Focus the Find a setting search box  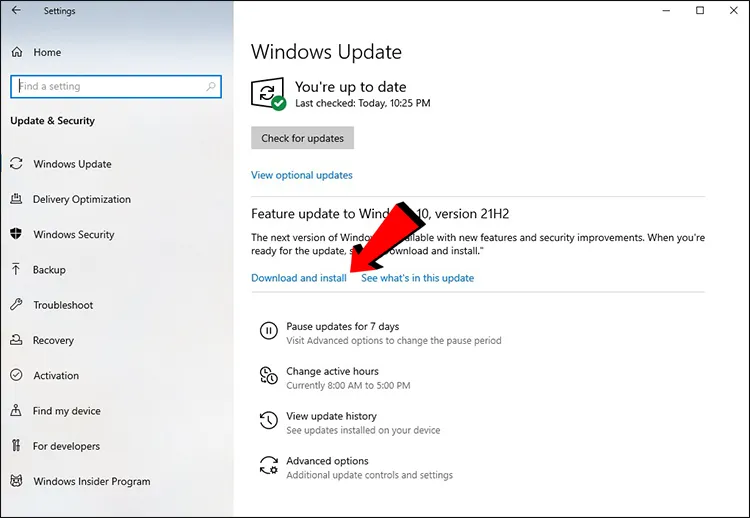(x=116, y=87)
